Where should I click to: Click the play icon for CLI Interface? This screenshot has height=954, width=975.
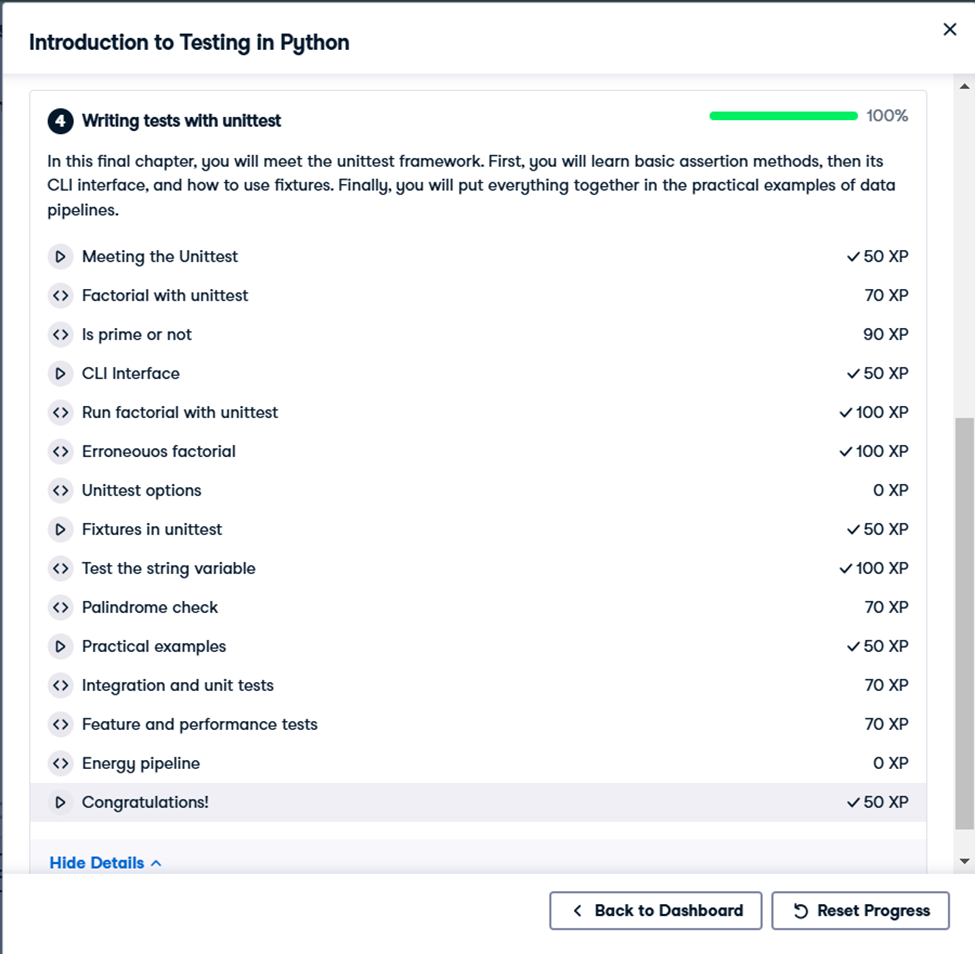[60, 373]
